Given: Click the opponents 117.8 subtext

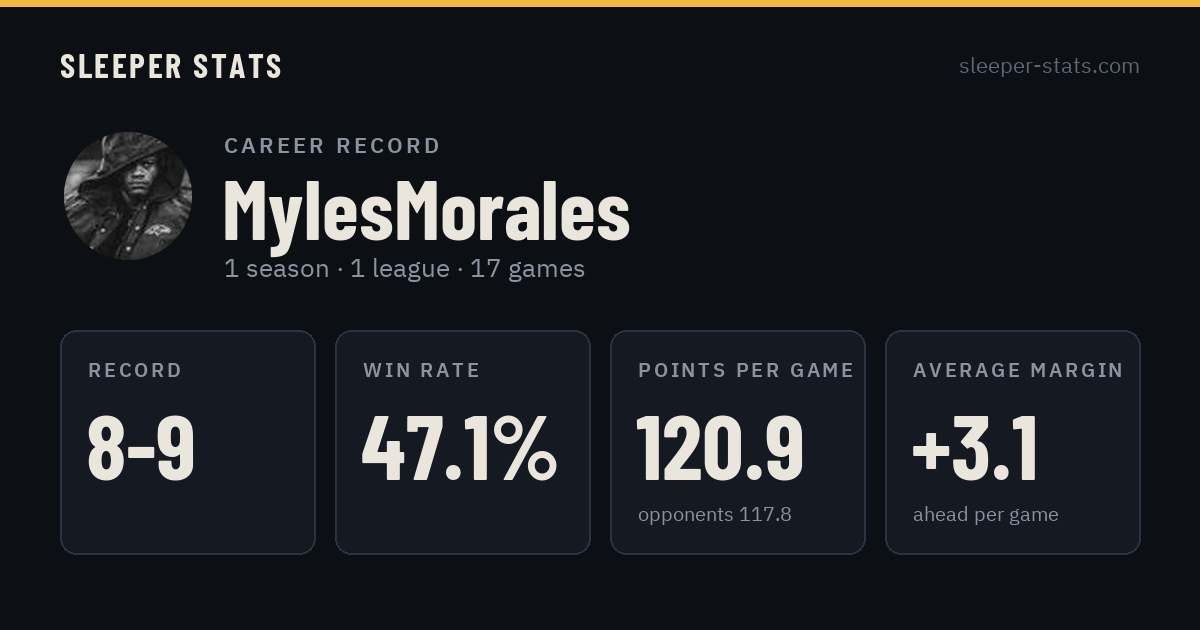Looking at the screenshot, I should tap(715, 515).
